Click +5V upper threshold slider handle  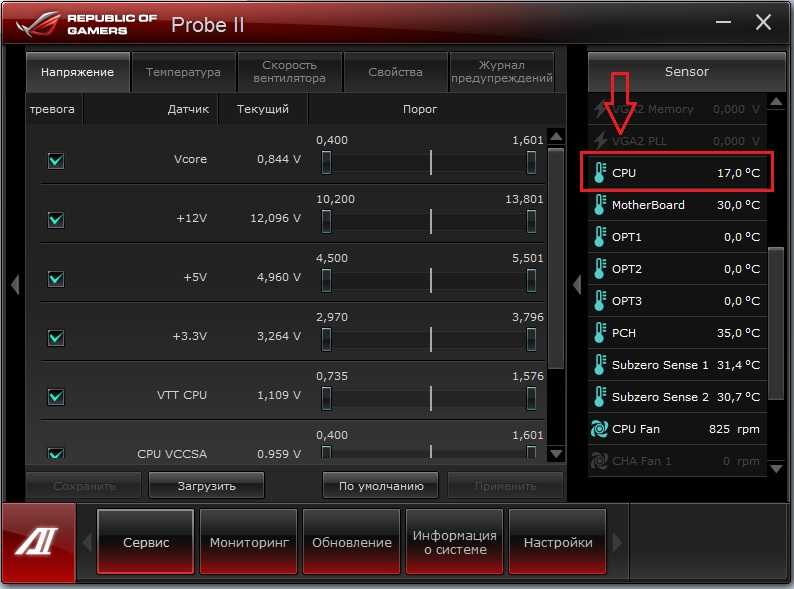click(531, 280)
